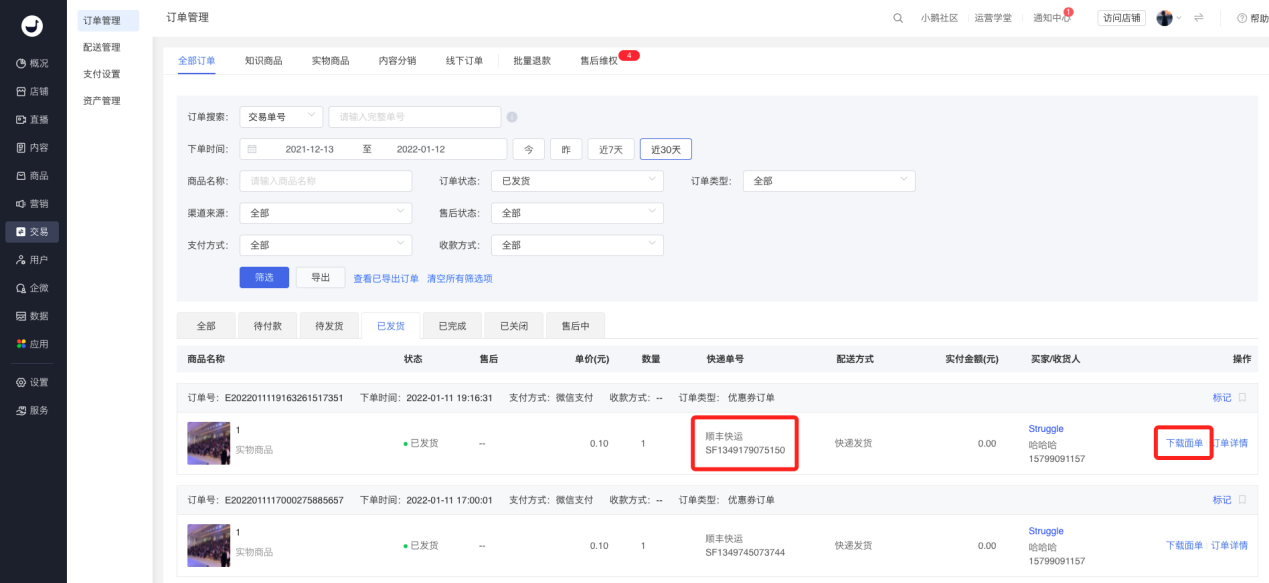Open 店铺 shop section in sidebar

[32, 91]
